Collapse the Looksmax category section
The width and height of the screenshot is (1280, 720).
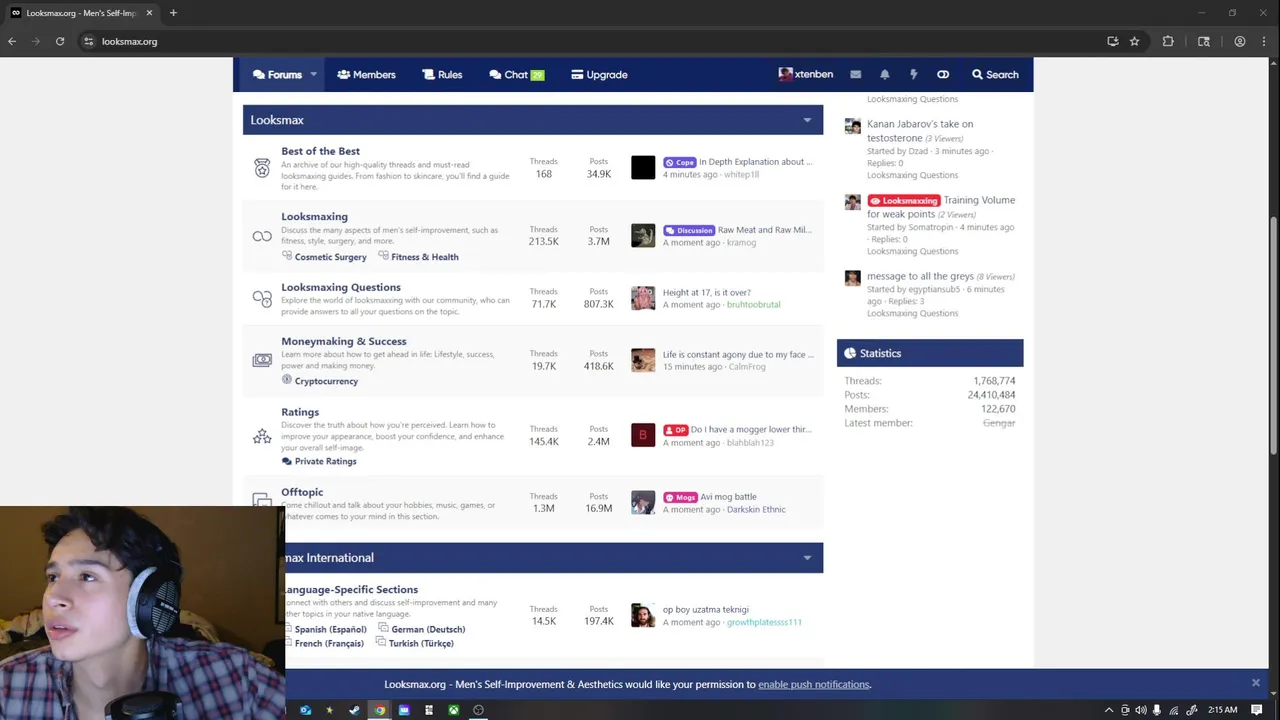(807, 120)
